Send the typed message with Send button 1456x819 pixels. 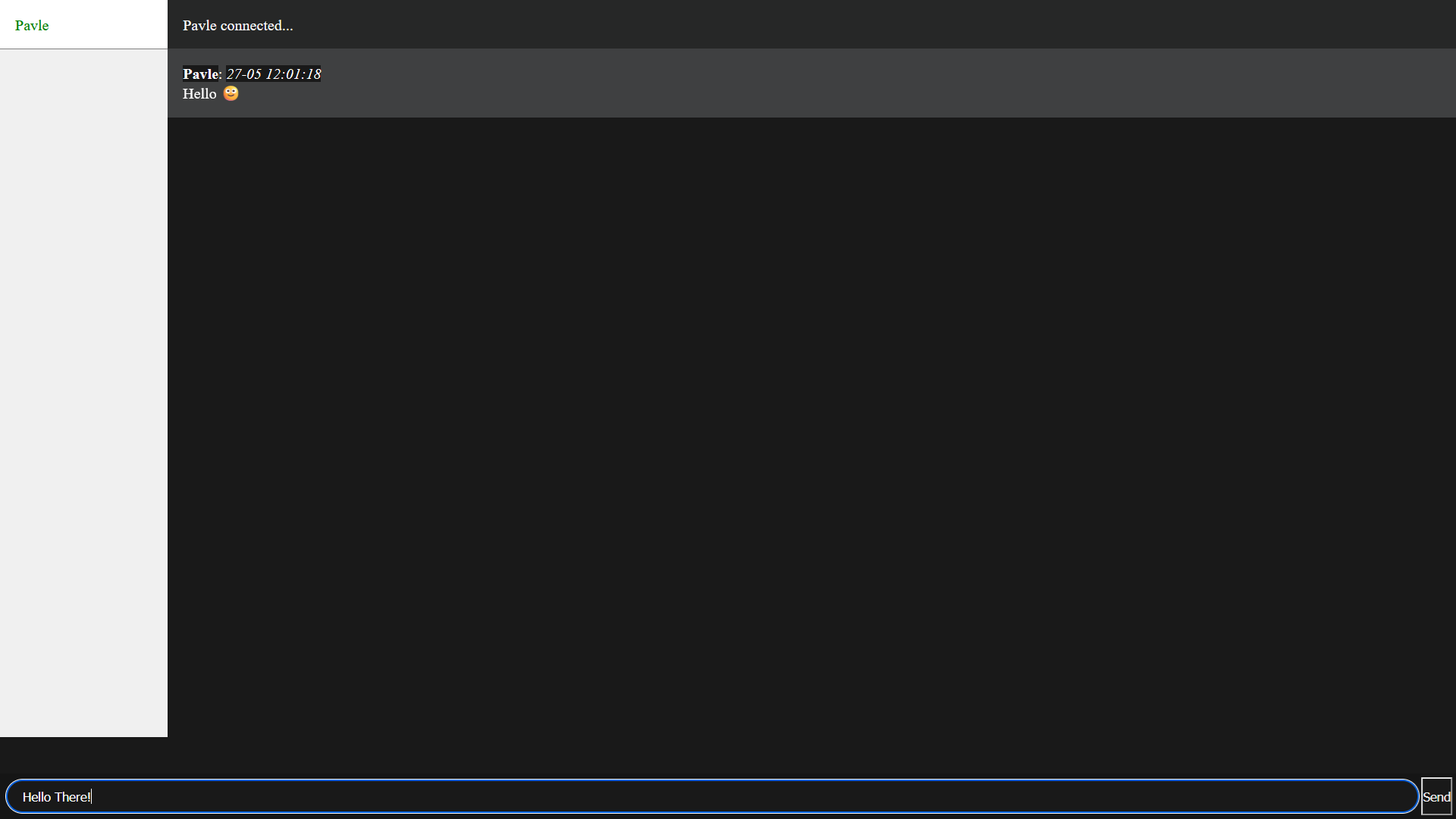click(x=1436, y=796)
